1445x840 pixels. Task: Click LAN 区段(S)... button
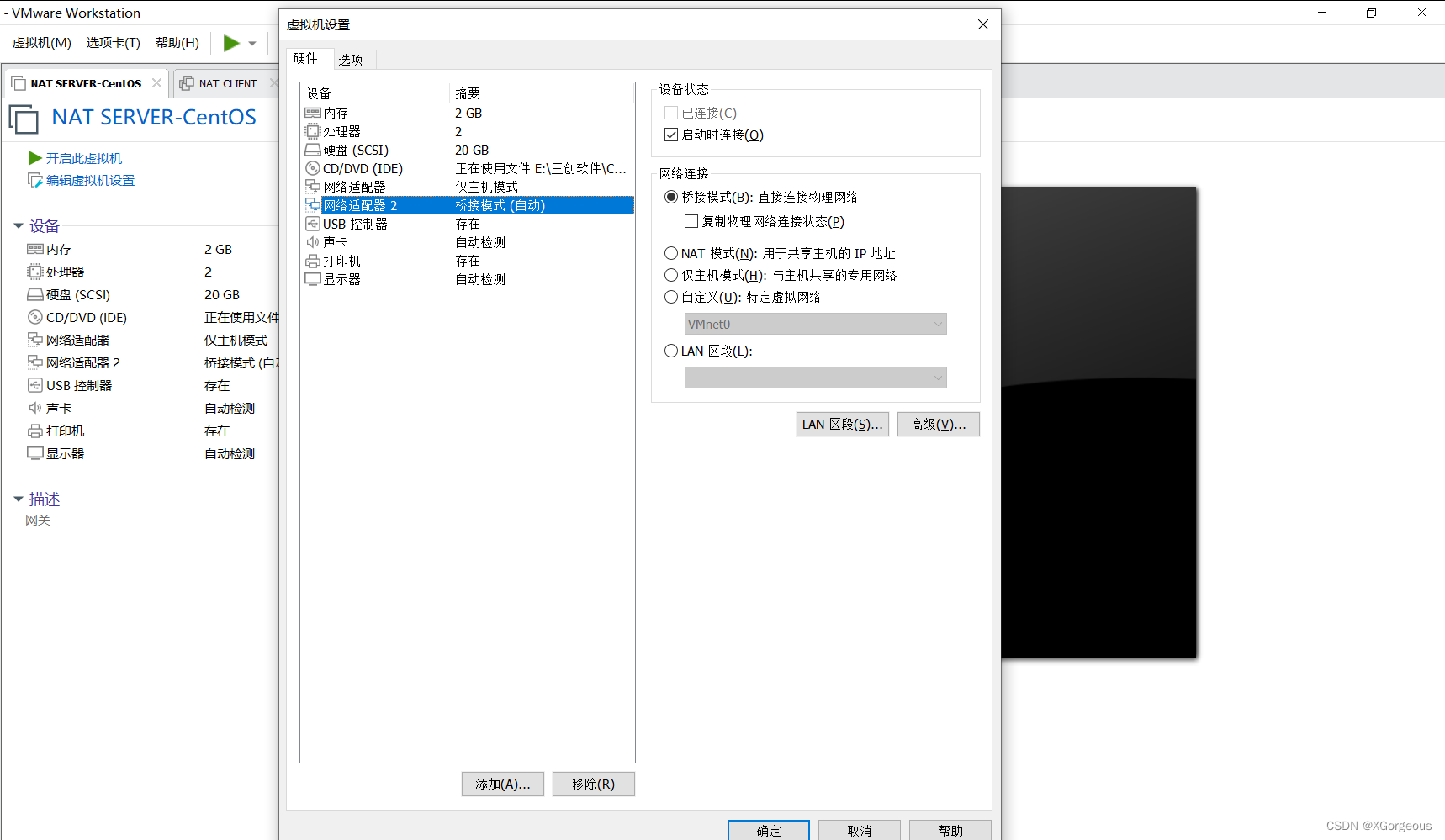point(843,424)
